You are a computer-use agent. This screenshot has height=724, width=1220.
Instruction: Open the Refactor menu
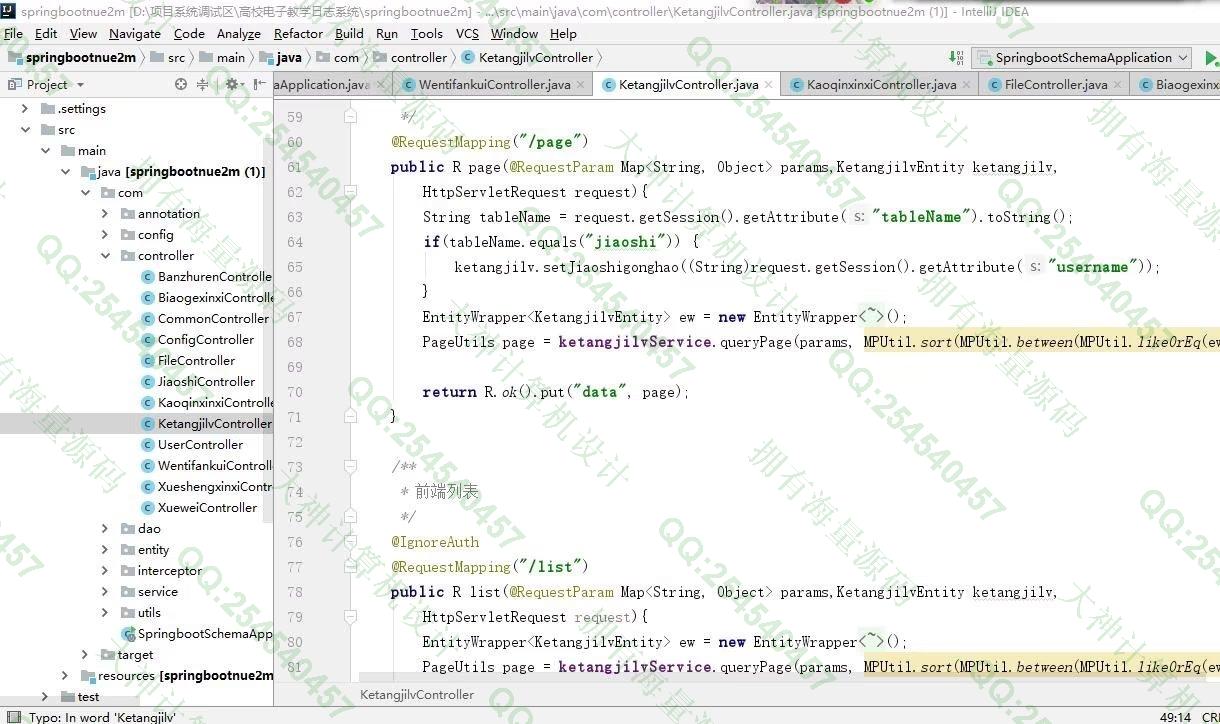coord(298,33)
